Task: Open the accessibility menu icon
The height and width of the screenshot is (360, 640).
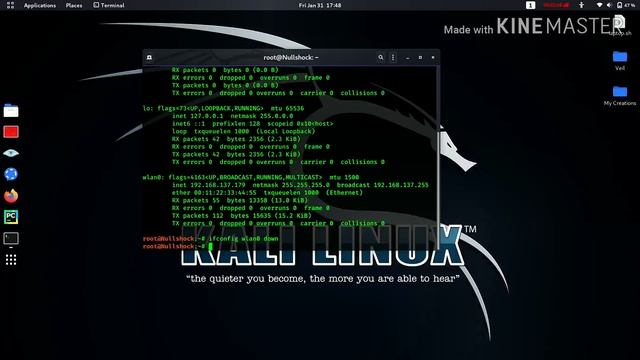Action: click(582, 5)
